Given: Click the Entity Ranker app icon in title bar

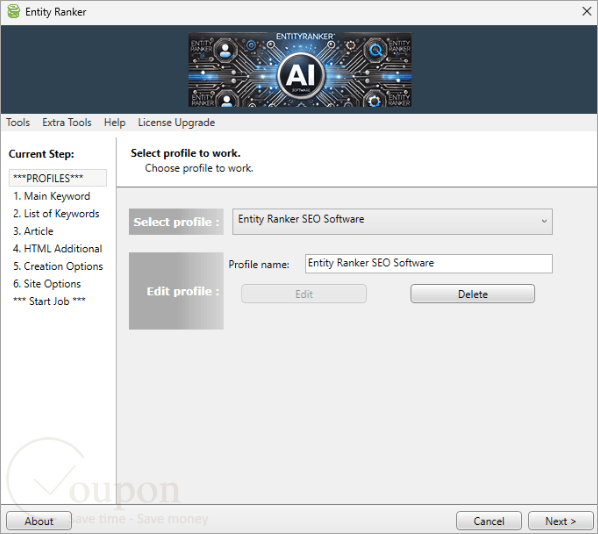Looking at the screenshot, I should click(14, 11).
